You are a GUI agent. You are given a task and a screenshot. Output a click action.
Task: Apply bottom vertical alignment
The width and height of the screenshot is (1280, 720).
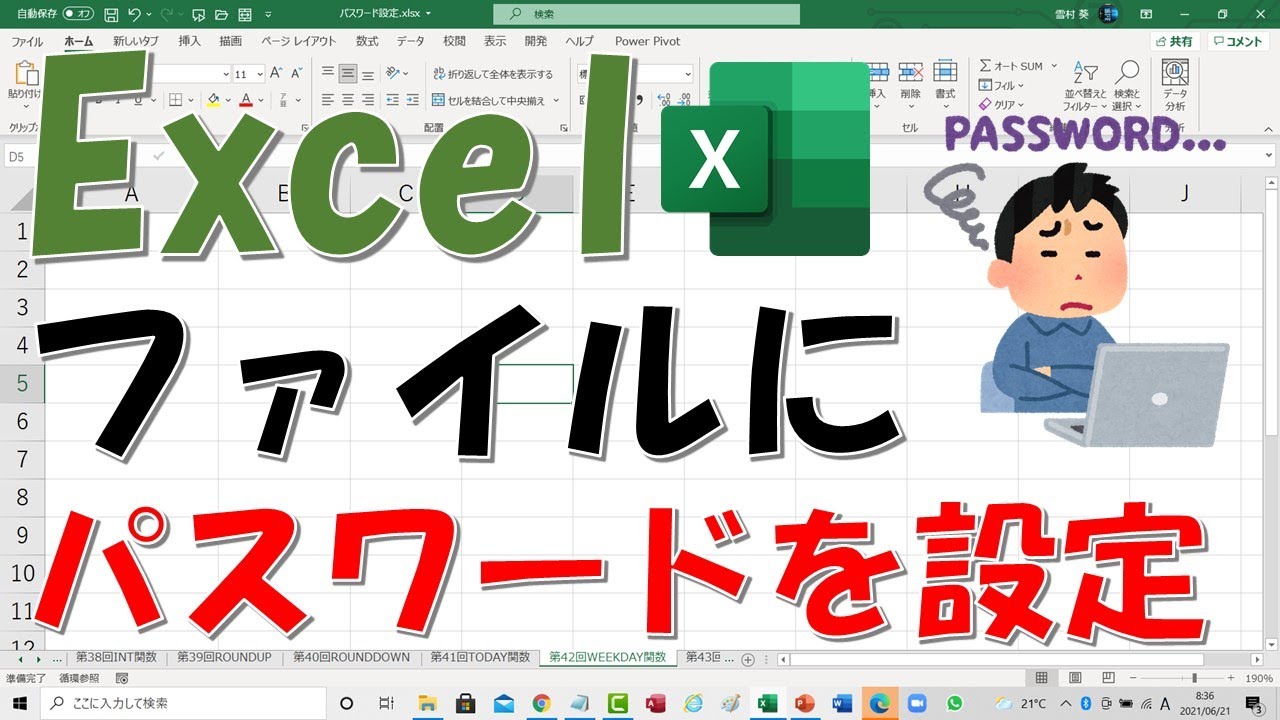click(x=368, y=74)
